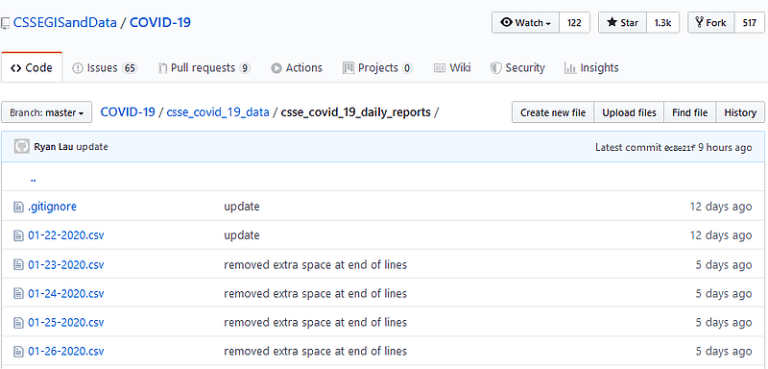Viewport: 768px width, 369px height.
Task: Click the file icon next to 01-22-2020.csv
Action: pos(18,236)
